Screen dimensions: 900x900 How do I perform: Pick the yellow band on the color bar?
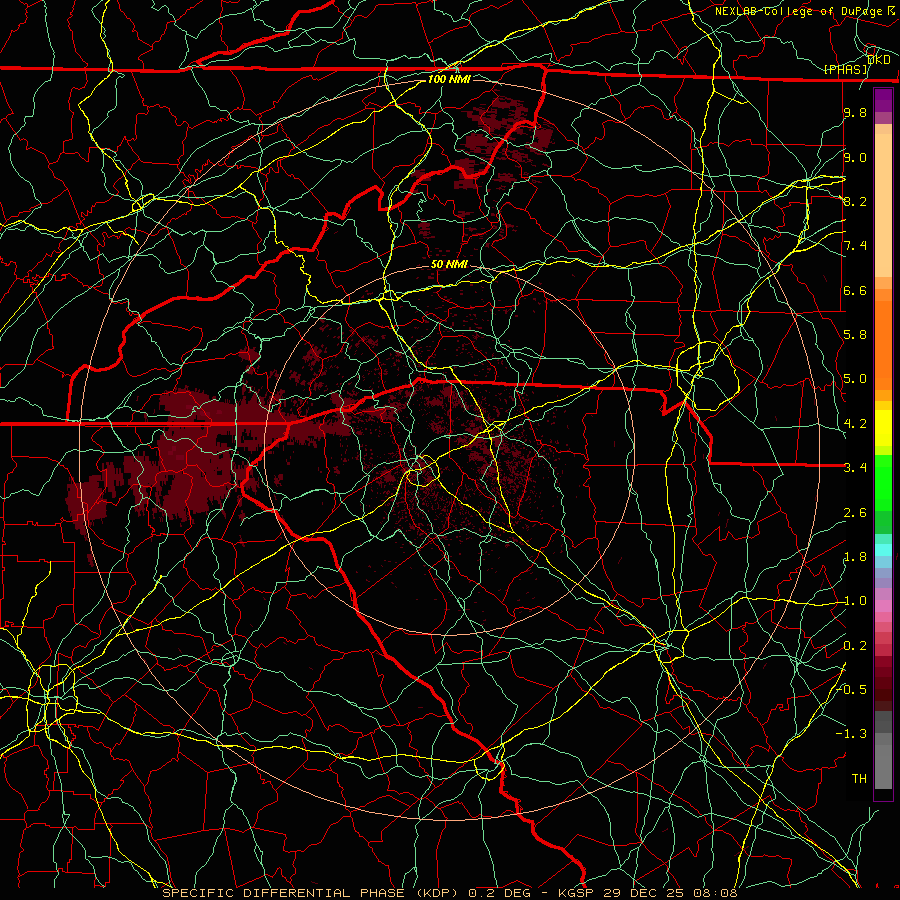tap(883, 428)
